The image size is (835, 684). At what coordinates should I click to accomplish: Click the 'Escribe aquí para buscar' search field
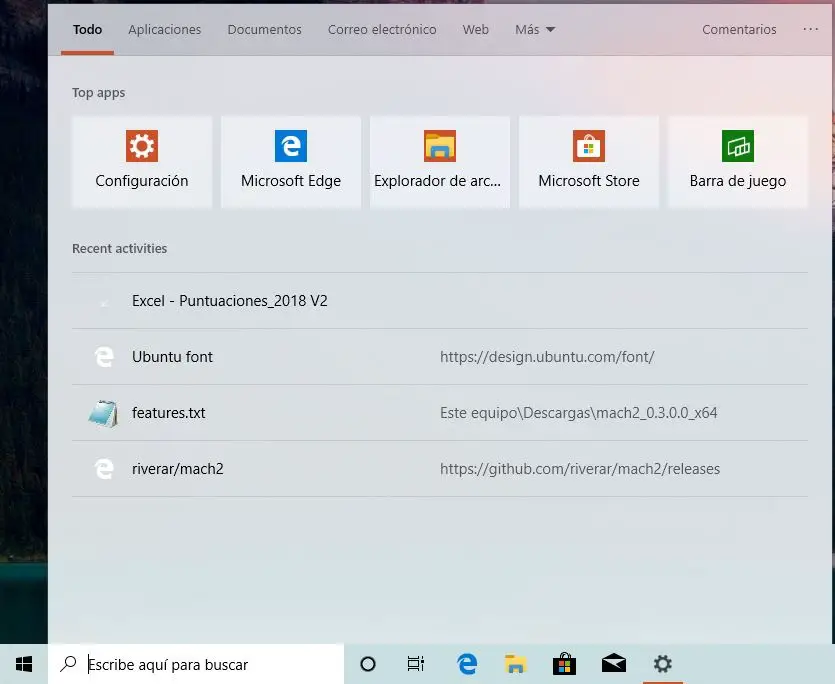point(196,664)
